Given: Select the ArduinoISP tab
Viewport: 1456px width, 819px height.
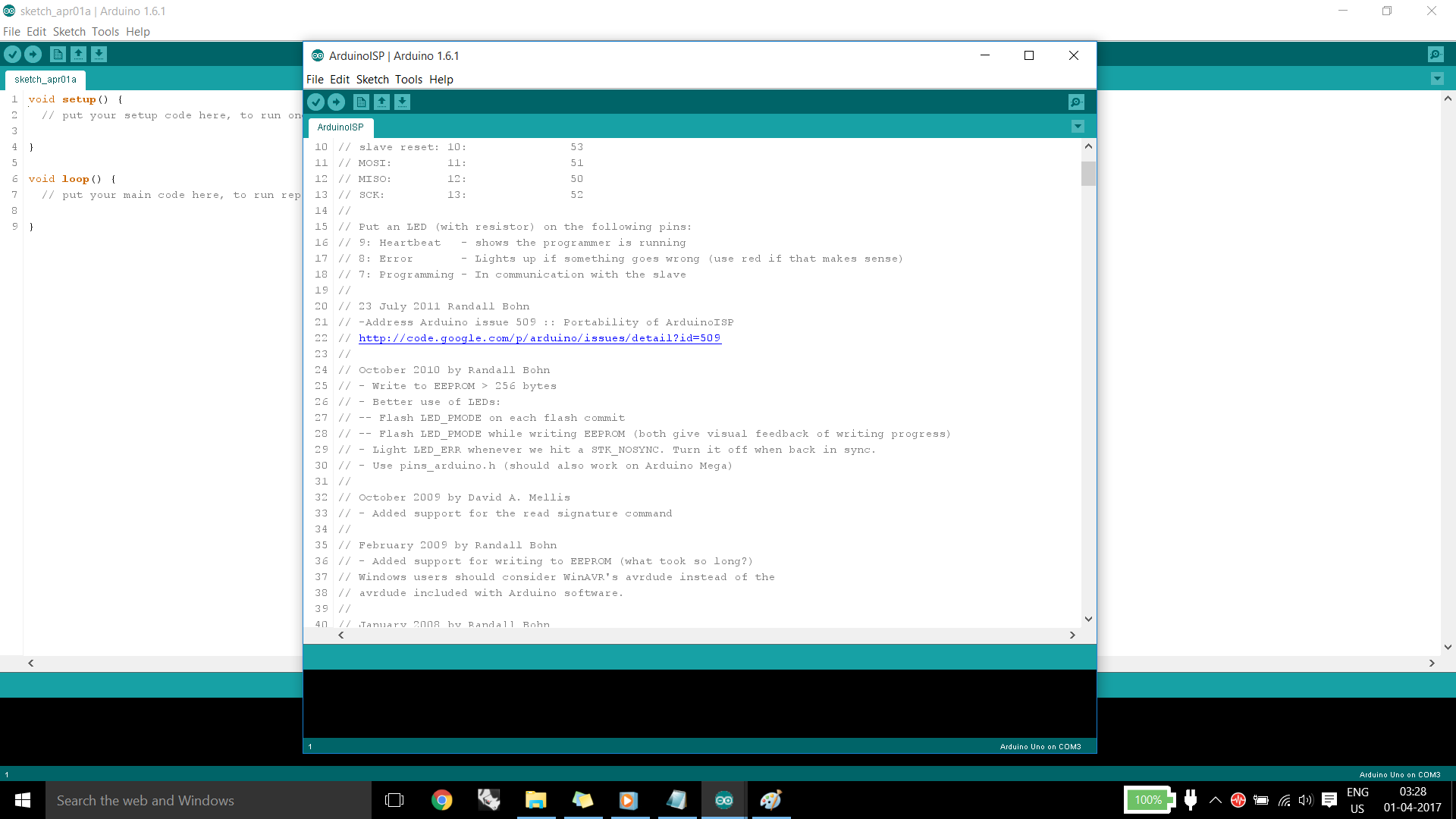Looking at the screenshot, I should [x=340, y=127].
